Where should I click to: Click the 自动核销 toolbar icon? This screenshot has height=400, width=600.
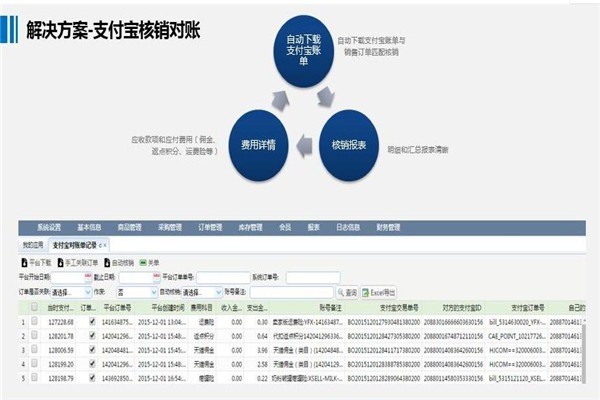point(107,263)
